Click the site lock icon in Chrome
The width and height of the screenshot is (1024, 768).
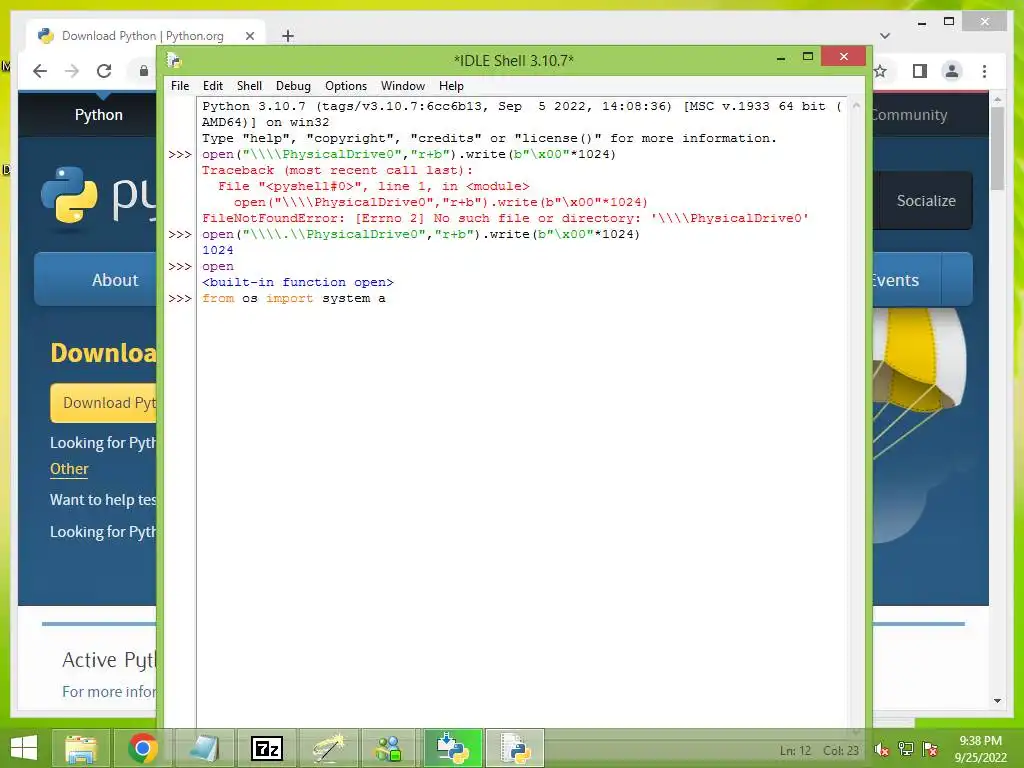click(x=144, y=71)
